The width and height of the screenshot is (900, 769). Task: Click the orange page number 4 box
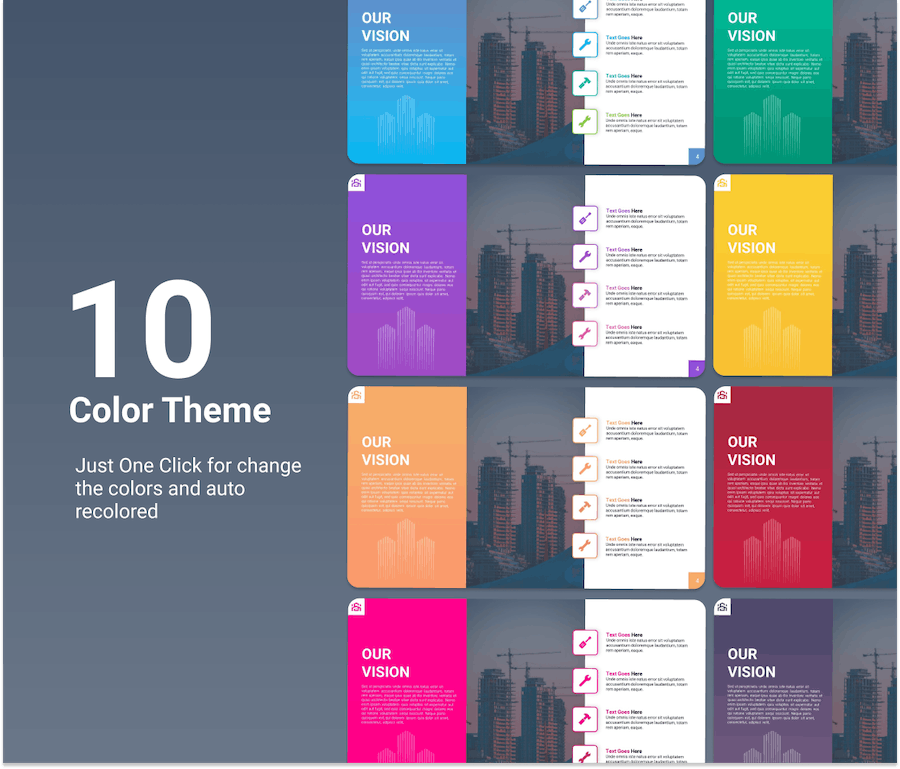697,580
